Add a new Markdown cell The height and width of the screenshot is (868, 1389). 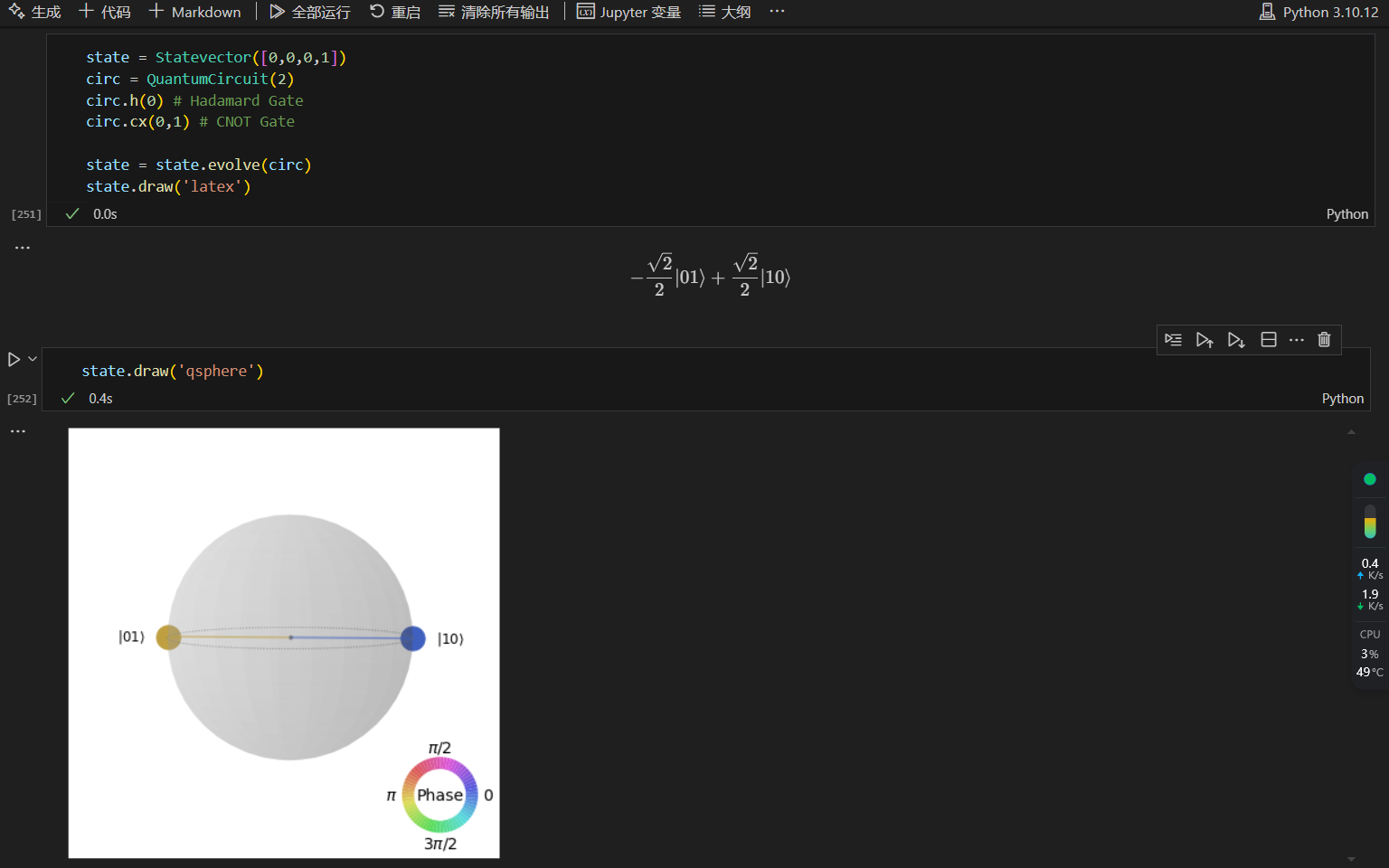click(195, 12)
